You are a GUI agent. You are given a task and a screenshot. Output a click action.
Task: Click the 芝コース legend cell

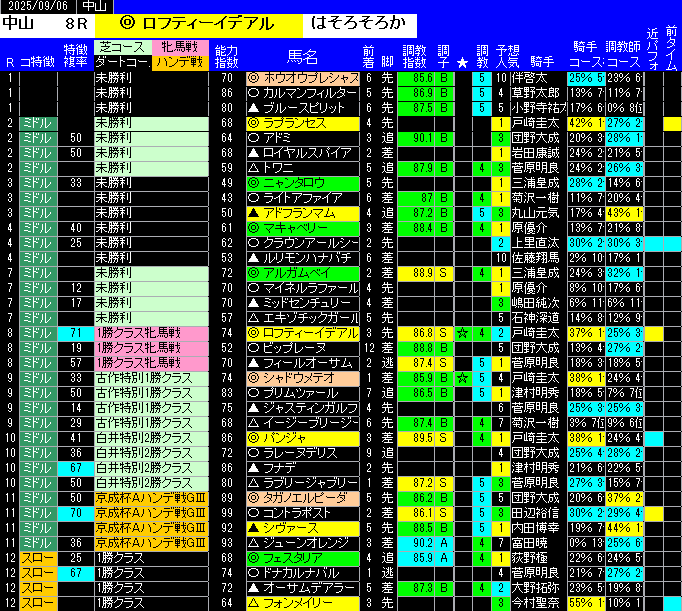click(123, 47)
